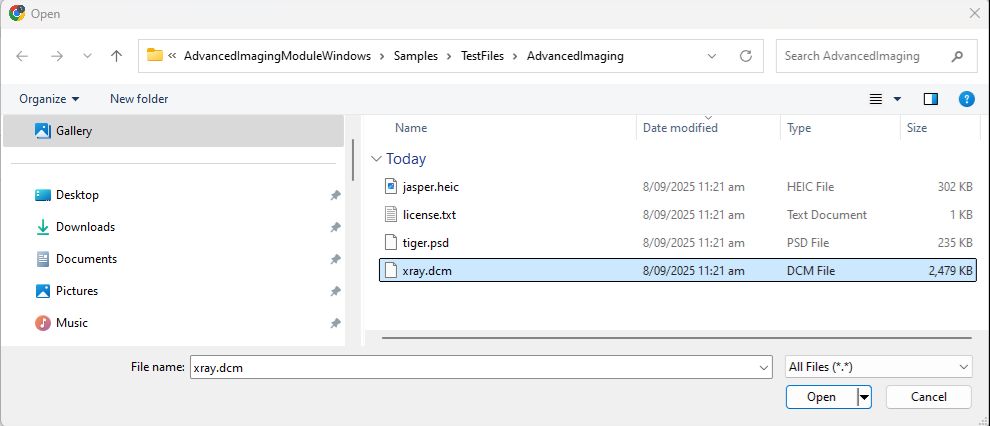Click the AdvancedImagingModuleWindows breadcrumb
The height and width of the screenshot is (426, 990).
(277, 56)
